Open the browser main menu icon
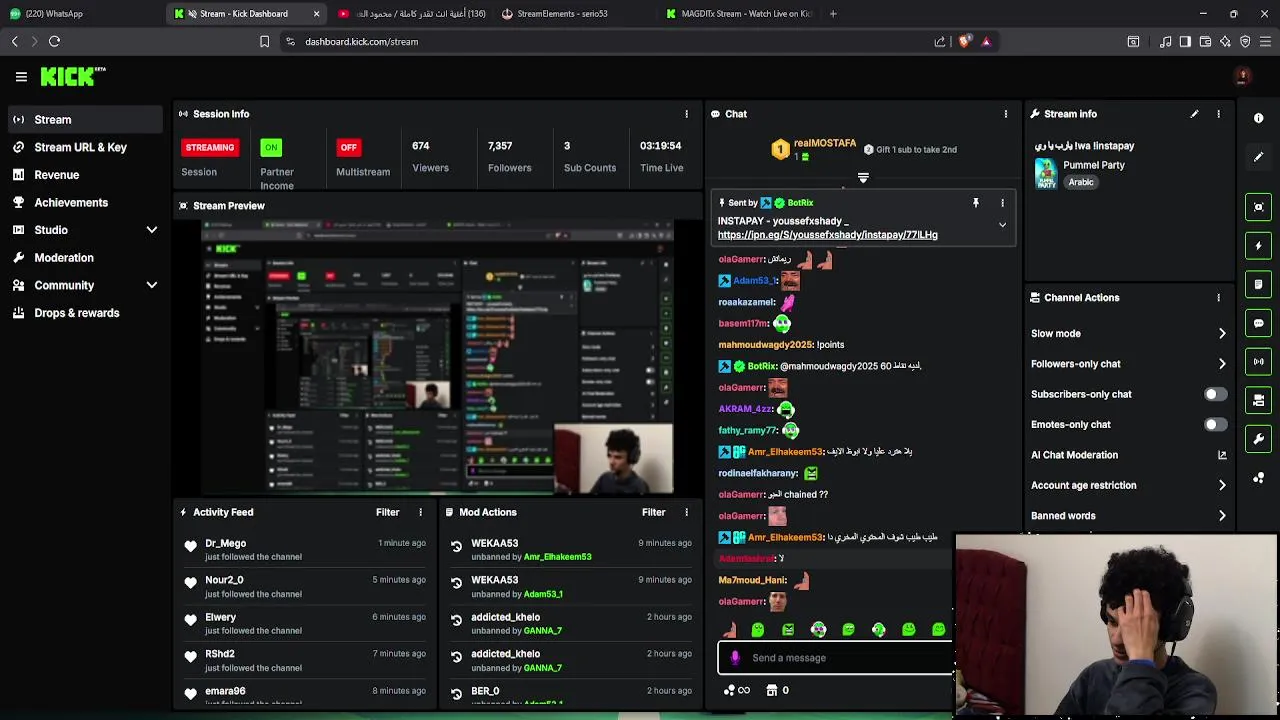 point(1265,42)
